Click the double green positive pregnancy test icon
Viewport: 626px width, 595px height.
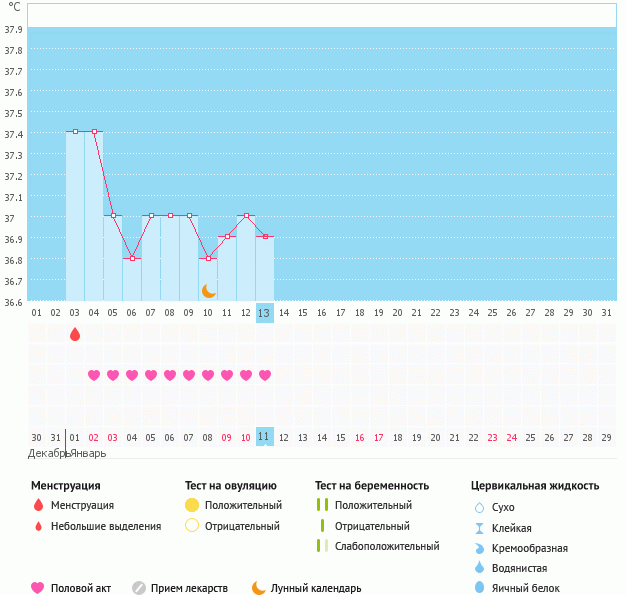(x=322, y=505)
